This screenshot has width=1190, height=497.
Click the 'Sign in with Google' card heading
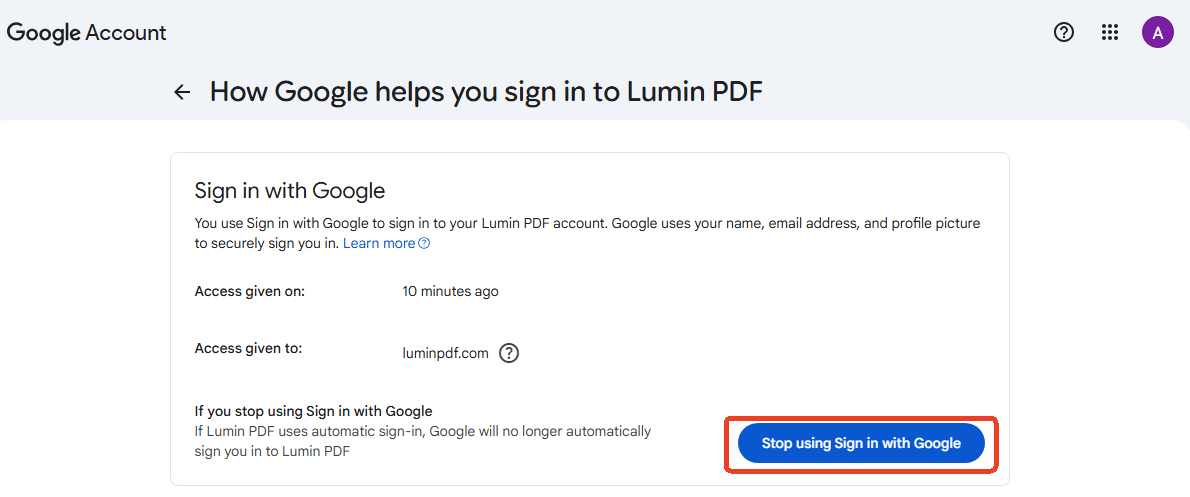pos(290,190)
